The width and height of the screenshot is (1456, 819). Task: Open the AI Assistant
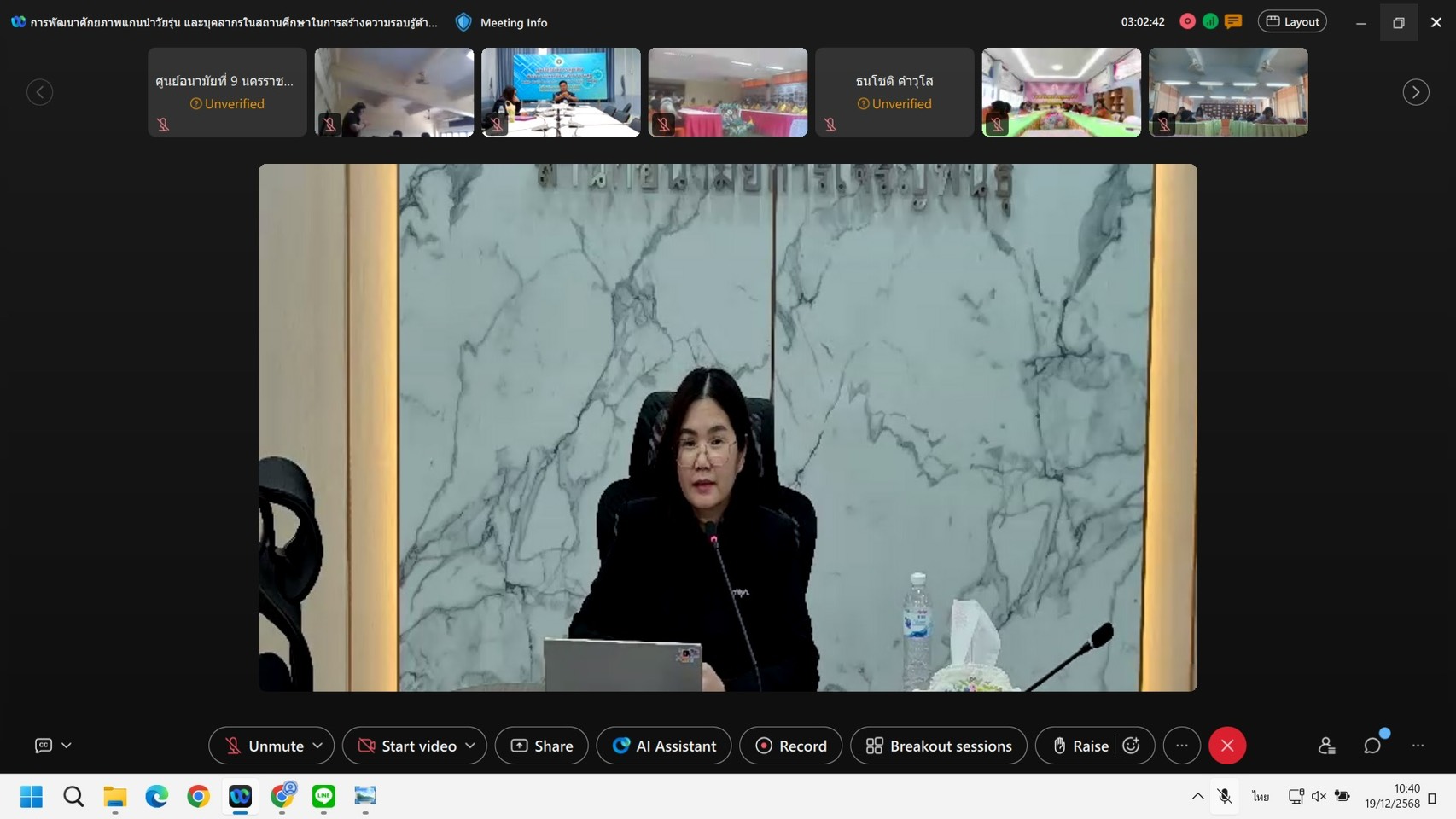coord(664,746)
